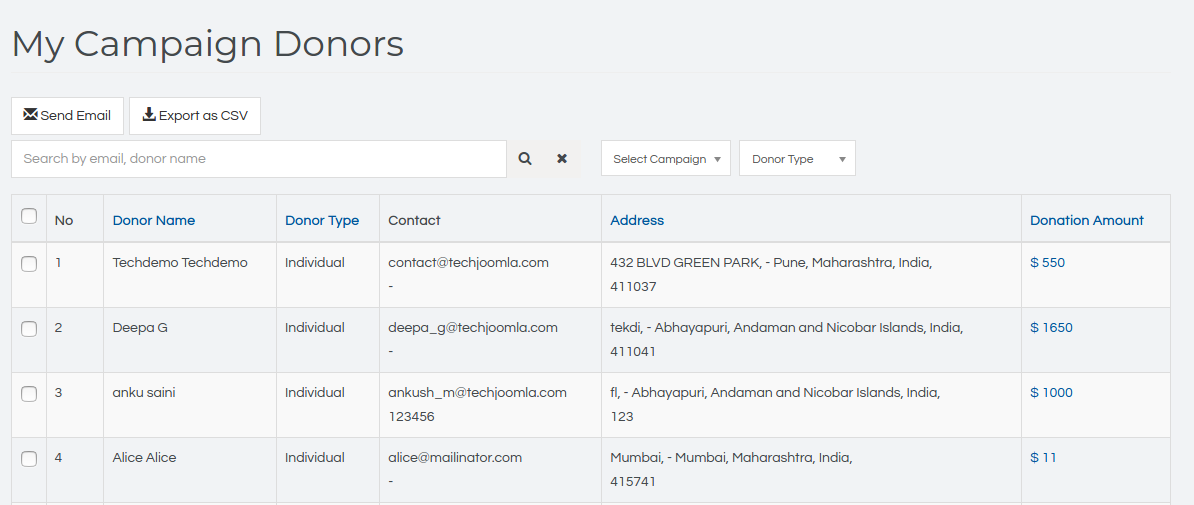
Task: Check the box for Techdemo Techdemo row
Action: [x=29, y=264]
